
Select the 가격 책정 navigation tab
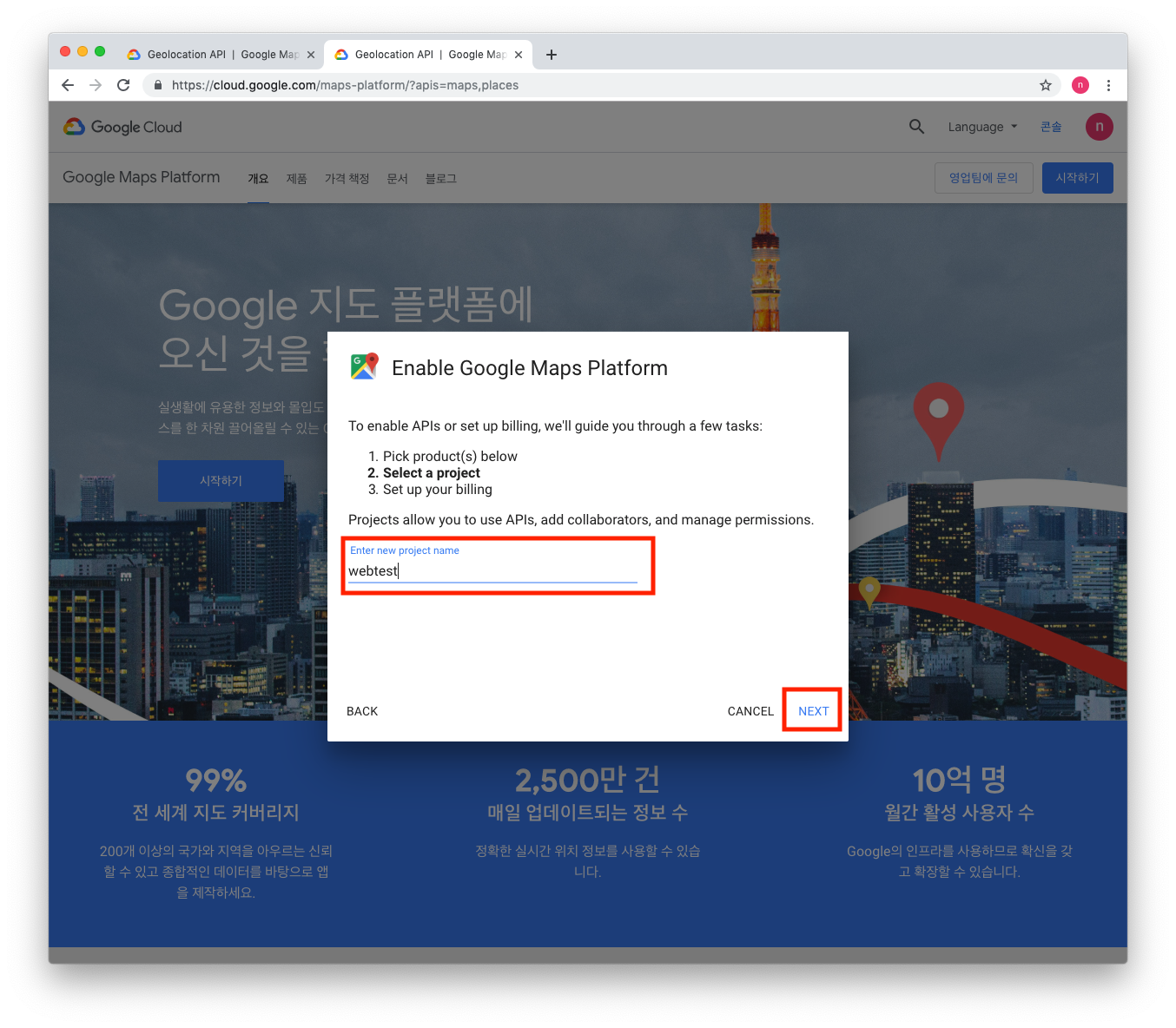pyautogui.click(x=347, y=178)
